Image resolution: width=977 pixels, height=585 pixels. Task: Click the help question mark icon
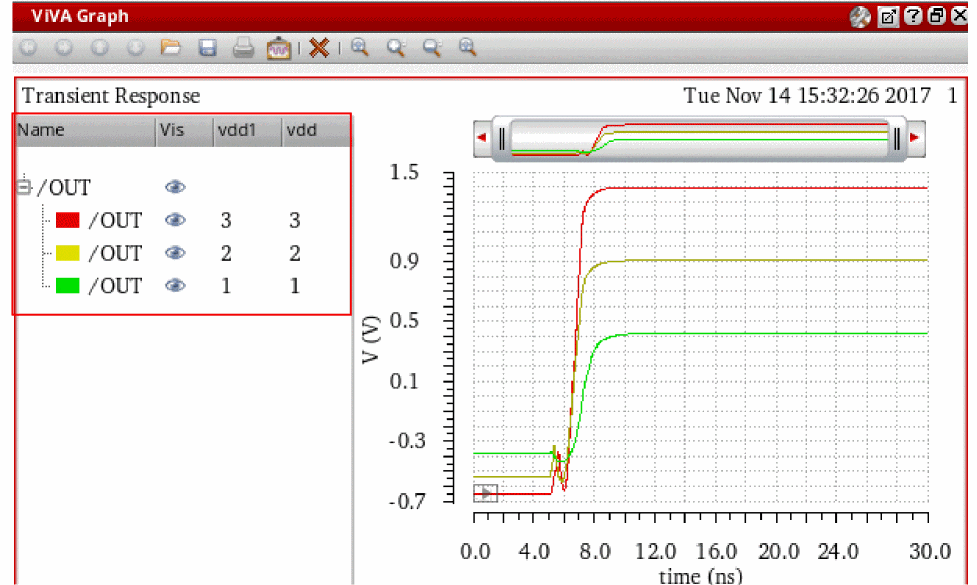(x=912, y=17)
